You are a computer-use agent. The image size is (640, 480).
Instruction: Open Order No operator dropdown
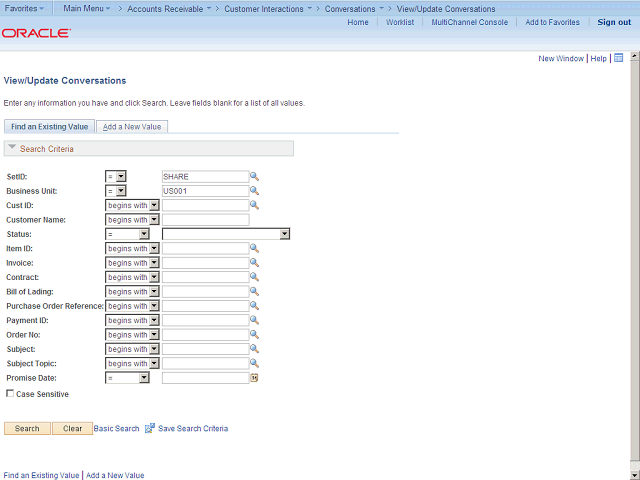[x=132, y=335]
